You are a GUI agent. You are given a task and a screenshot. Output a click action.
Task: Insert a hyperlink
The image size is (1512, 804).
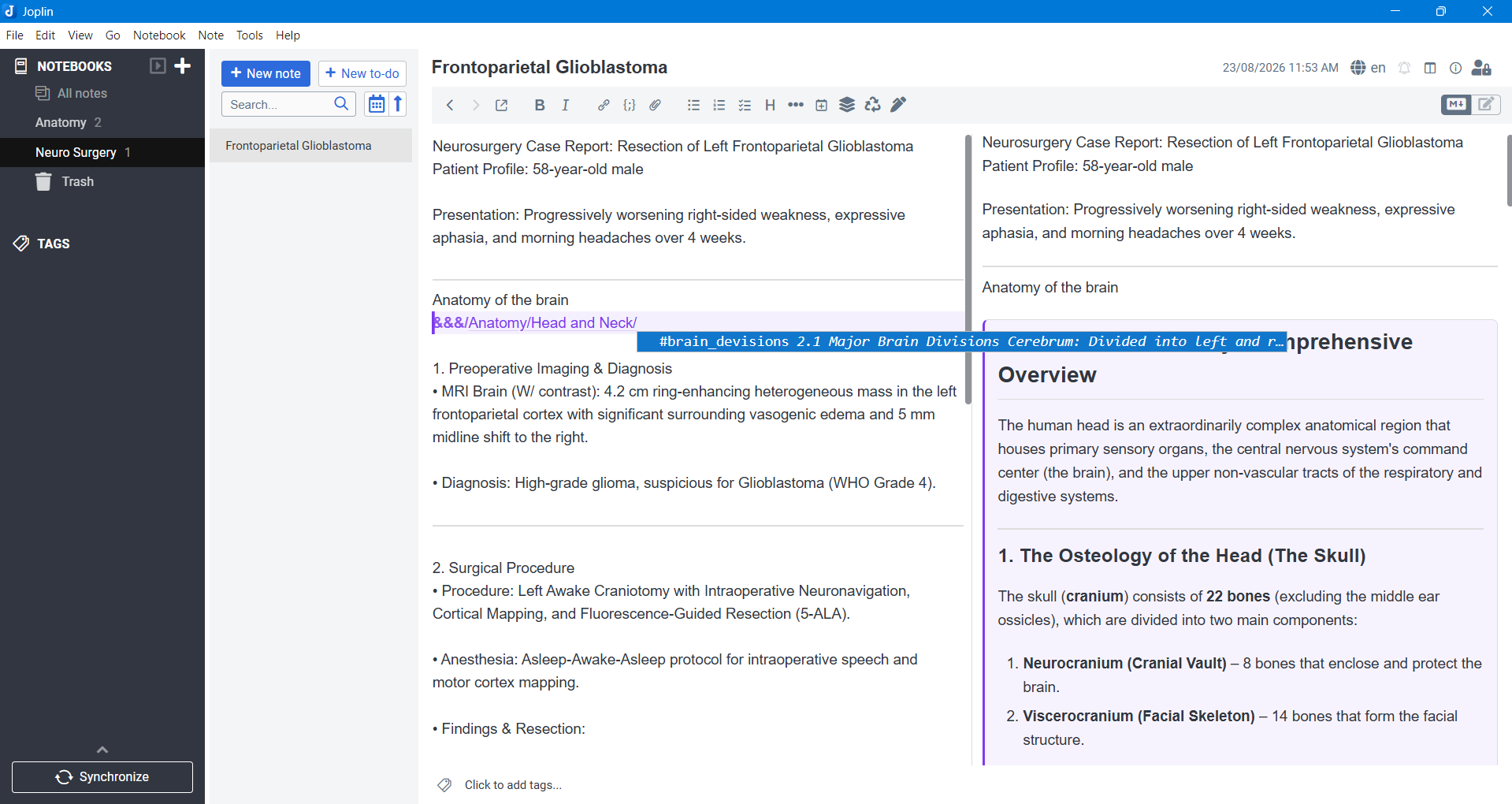(604, 105)
